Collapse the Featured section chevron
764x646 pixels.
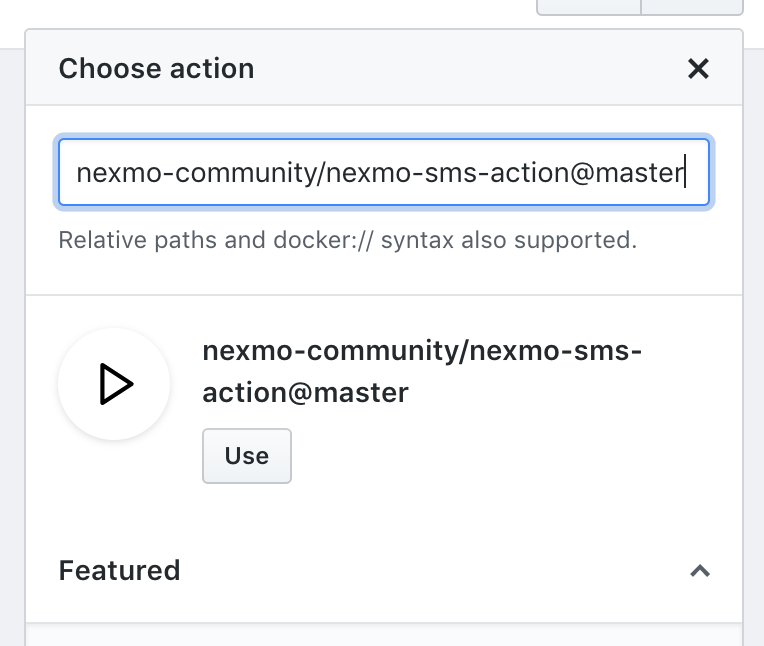700,570
